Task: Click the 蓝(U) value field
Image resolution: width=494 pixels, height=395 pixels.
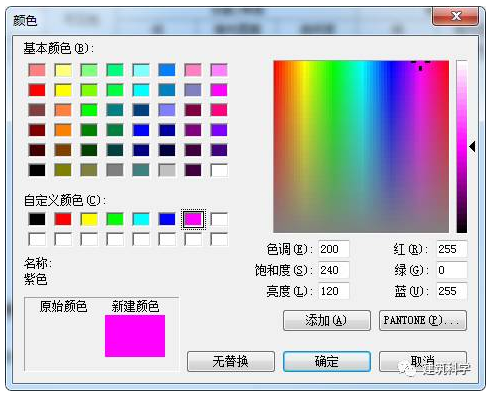Action: point(452,291)
